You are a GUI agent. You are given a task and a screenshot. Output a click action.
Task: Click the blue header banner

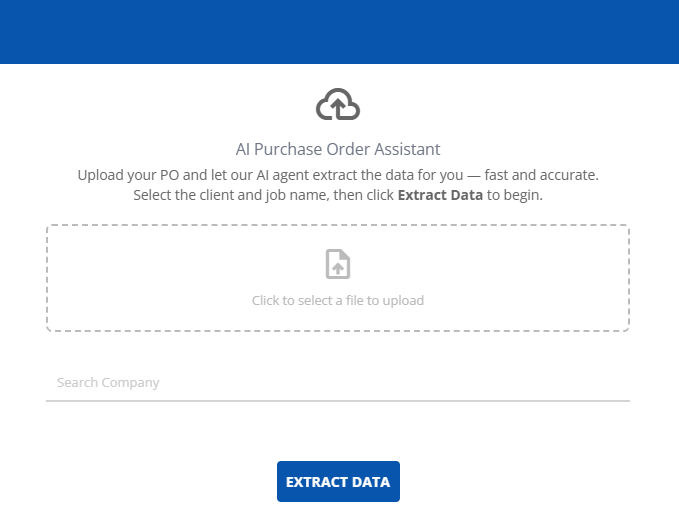(x=339, y=32)
